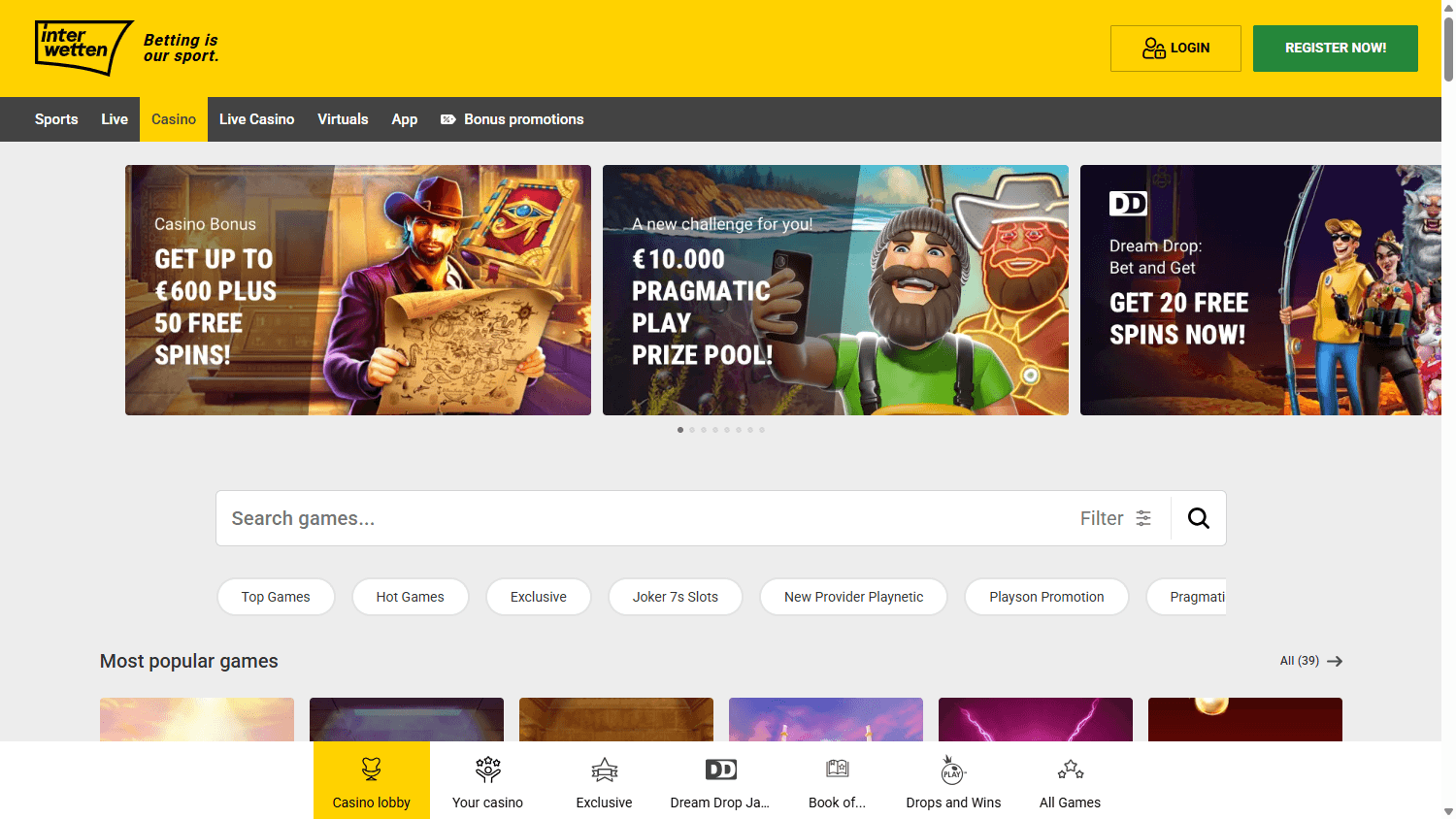
Task: Click the LOGIN button
Action: [1175, 49]
